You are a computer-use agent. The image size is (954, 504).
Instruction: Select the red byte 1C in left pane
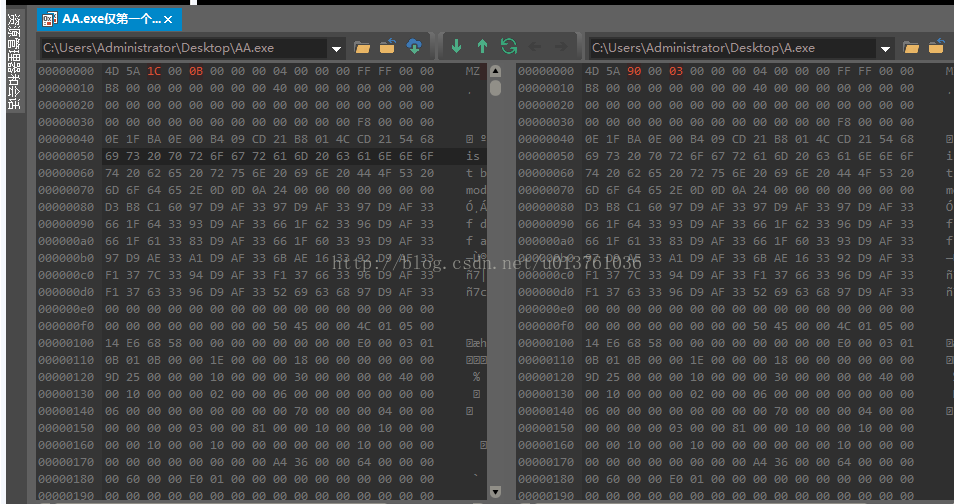155,71
